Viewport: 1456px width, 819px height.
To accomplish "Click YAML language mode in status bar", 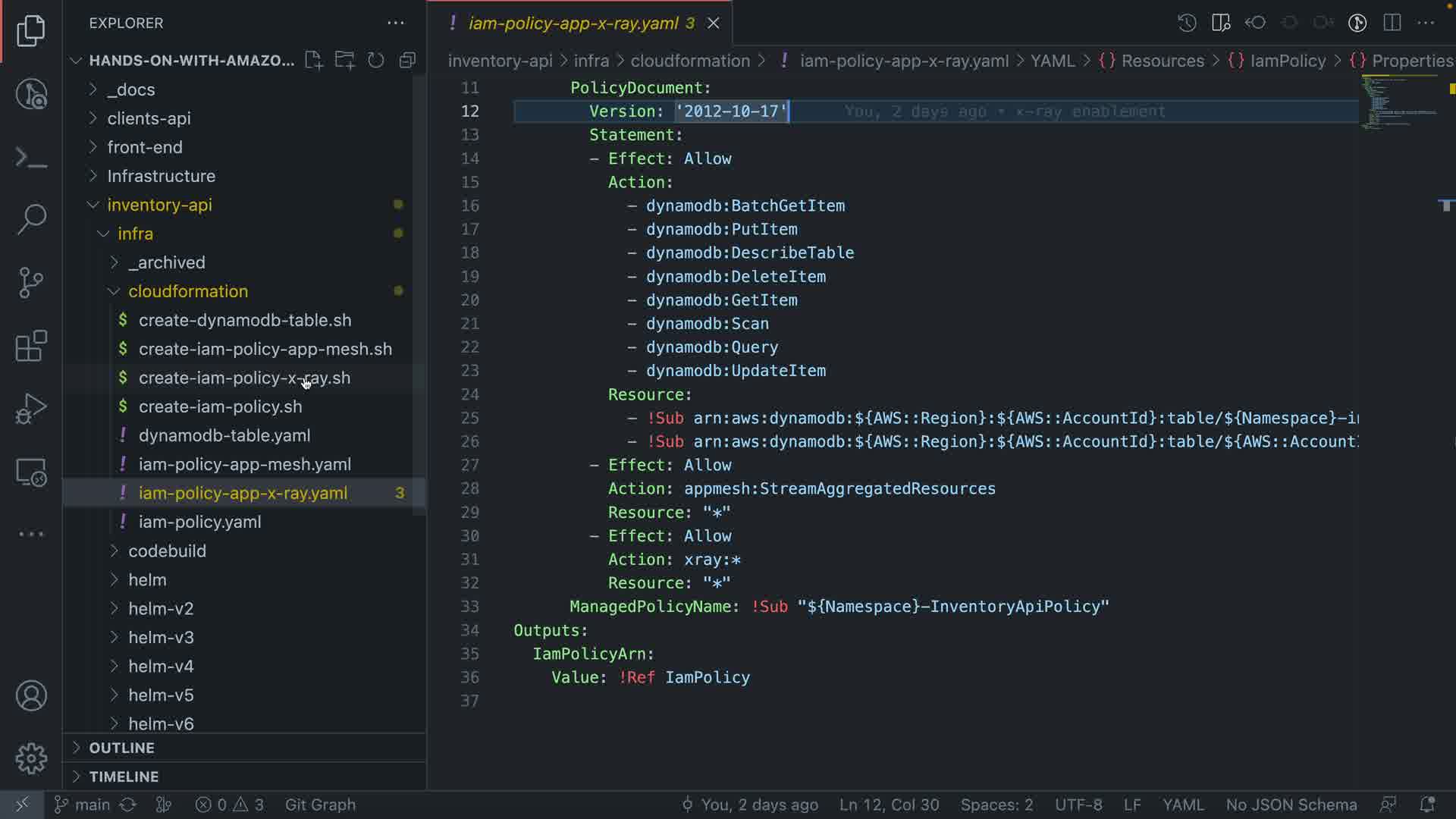I will (x=1182, y=805).
